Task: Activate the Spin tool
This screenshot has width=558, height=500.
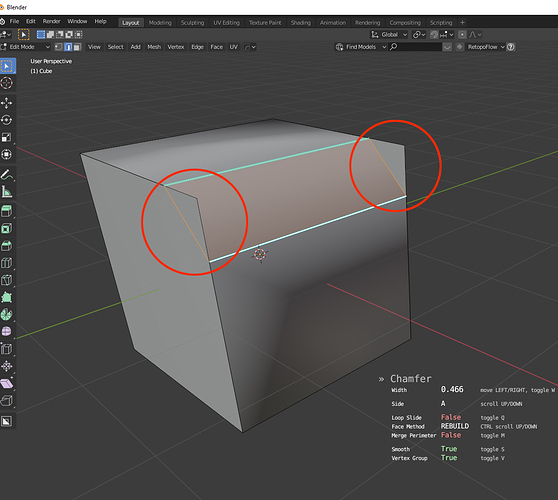Action: pos(7,314)
